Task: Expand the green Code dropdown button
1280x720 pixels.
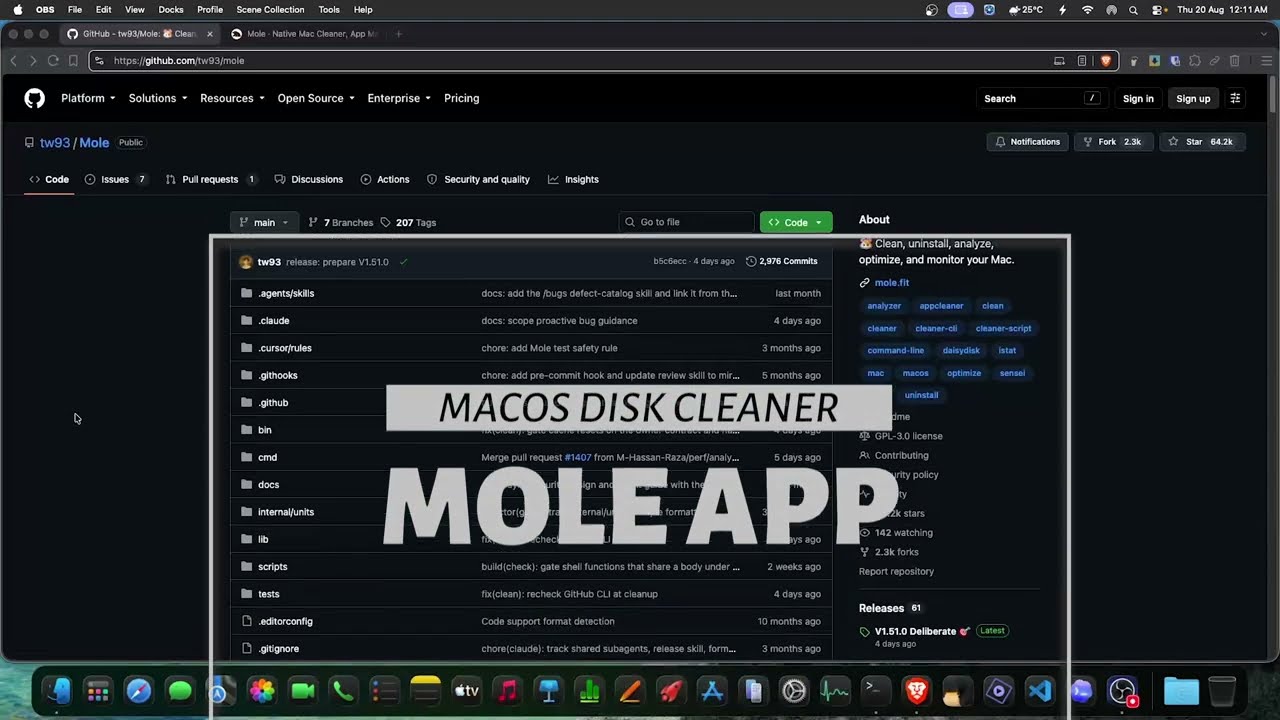Action: (x=796, y=222)
